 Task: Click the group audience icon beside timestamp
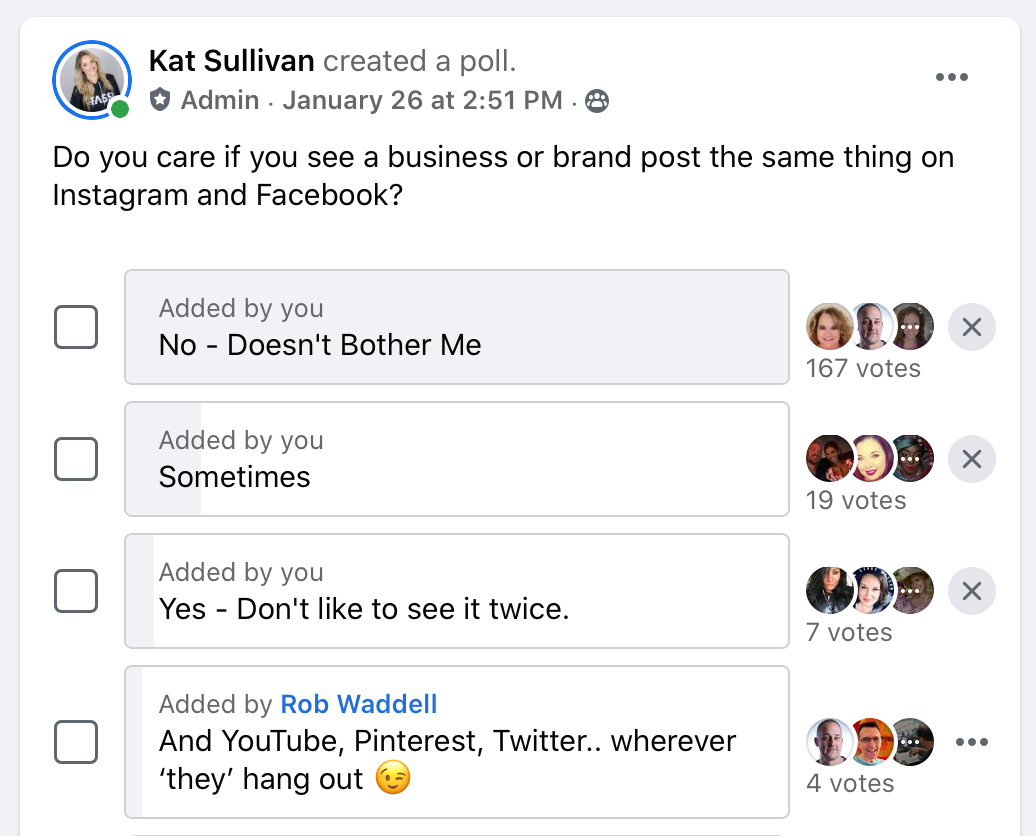[x=597, y=101]
